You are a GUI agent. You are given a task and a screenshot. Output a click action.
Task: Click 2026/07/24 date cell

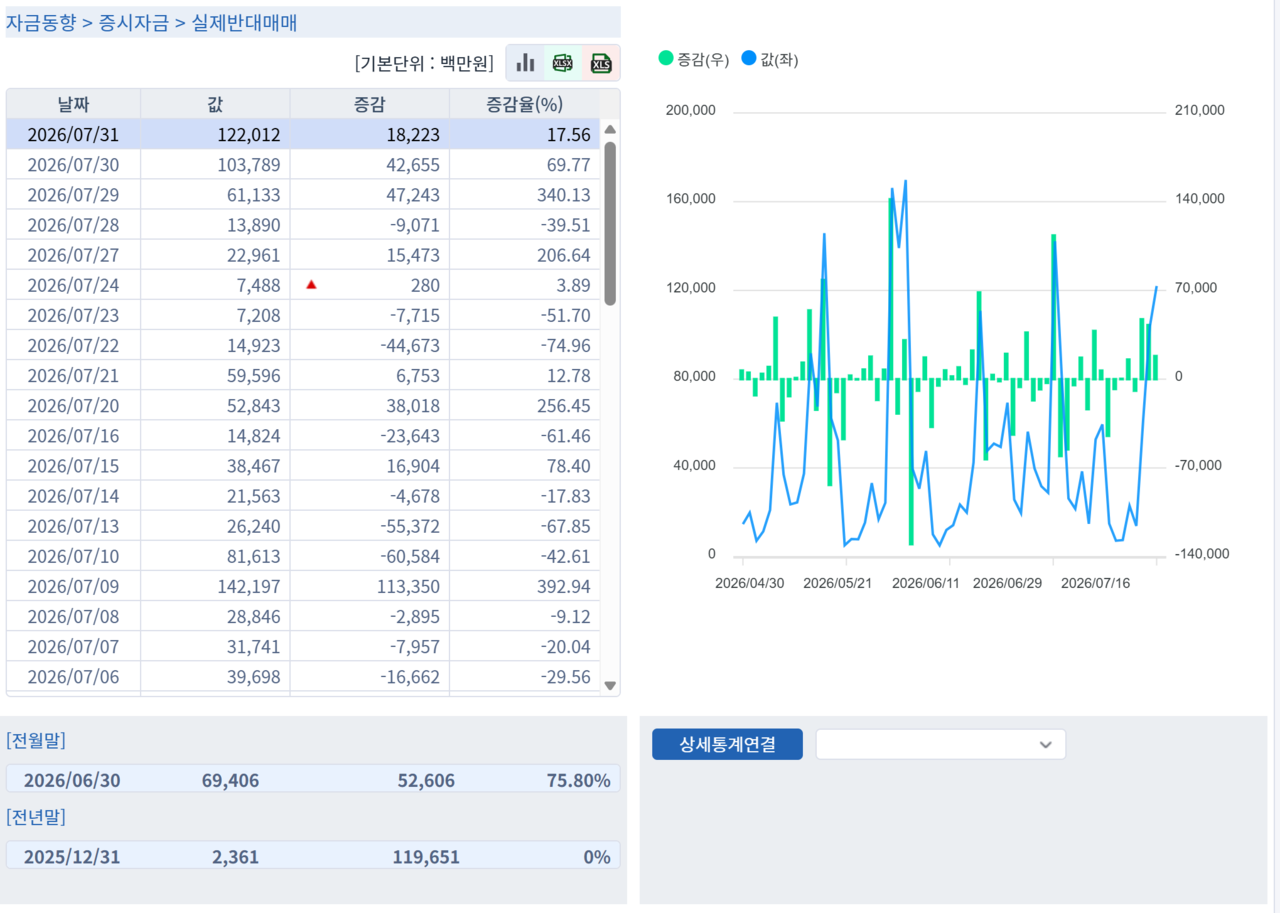(x=73, y=285)
